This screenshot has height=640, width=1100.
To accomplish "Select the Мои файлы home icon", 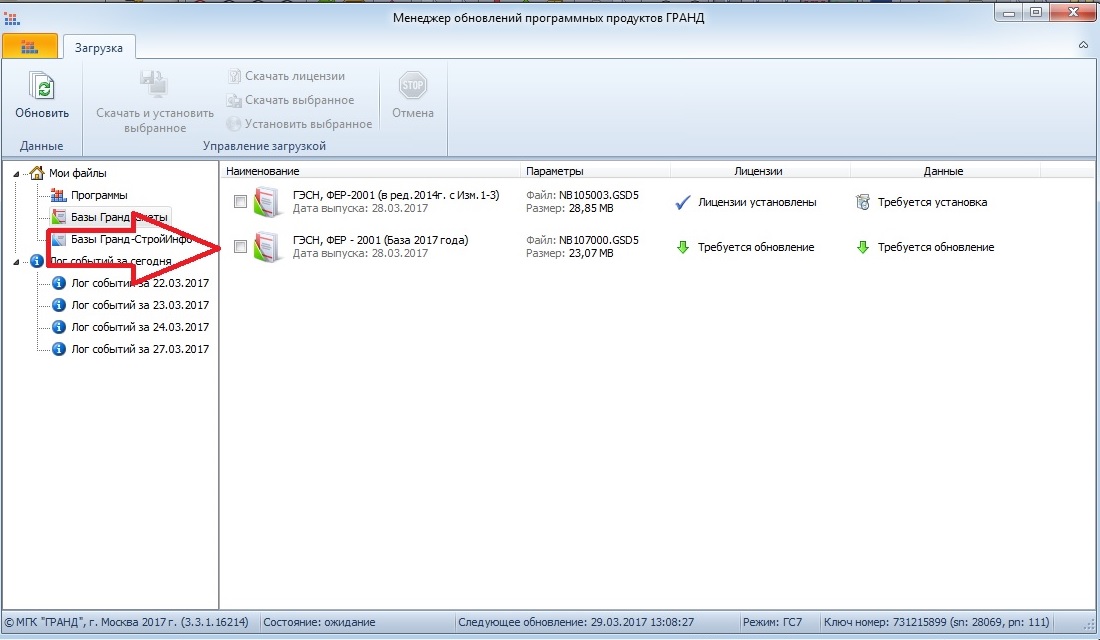I will pos(36,173).
